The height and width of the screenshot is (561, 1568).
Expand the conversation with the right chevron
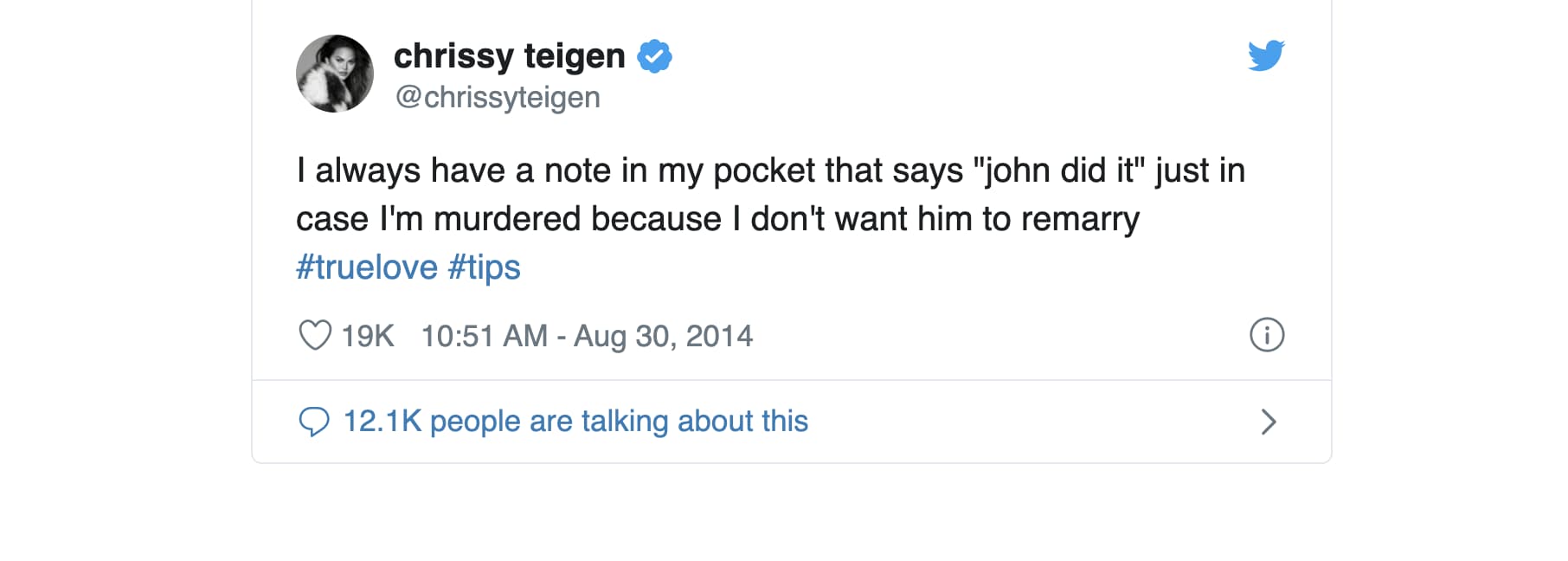[1269, 422]
